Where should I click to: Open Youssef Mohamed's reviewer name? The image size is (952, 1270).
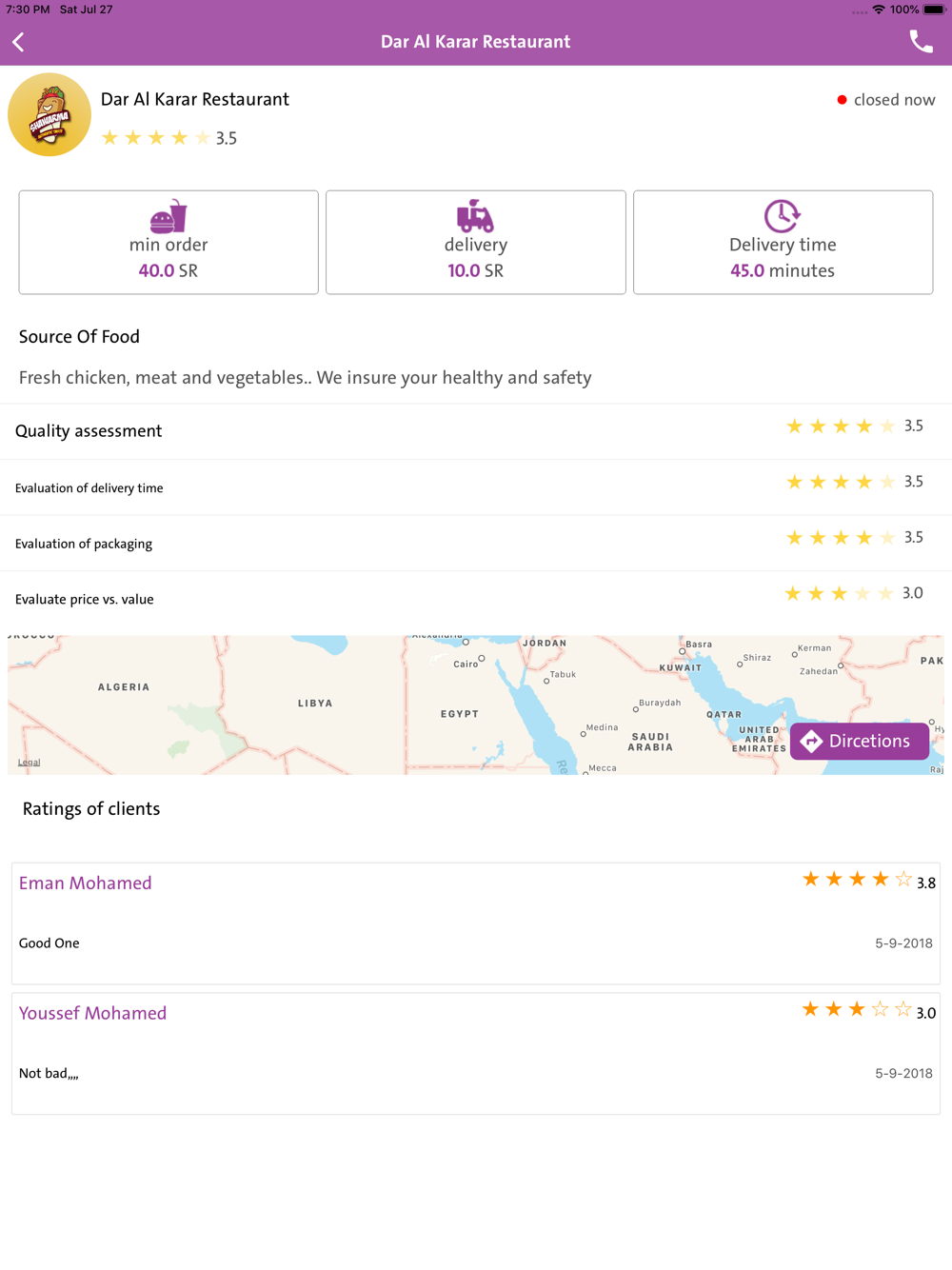pyautogui.click(x=92, y=1013)
